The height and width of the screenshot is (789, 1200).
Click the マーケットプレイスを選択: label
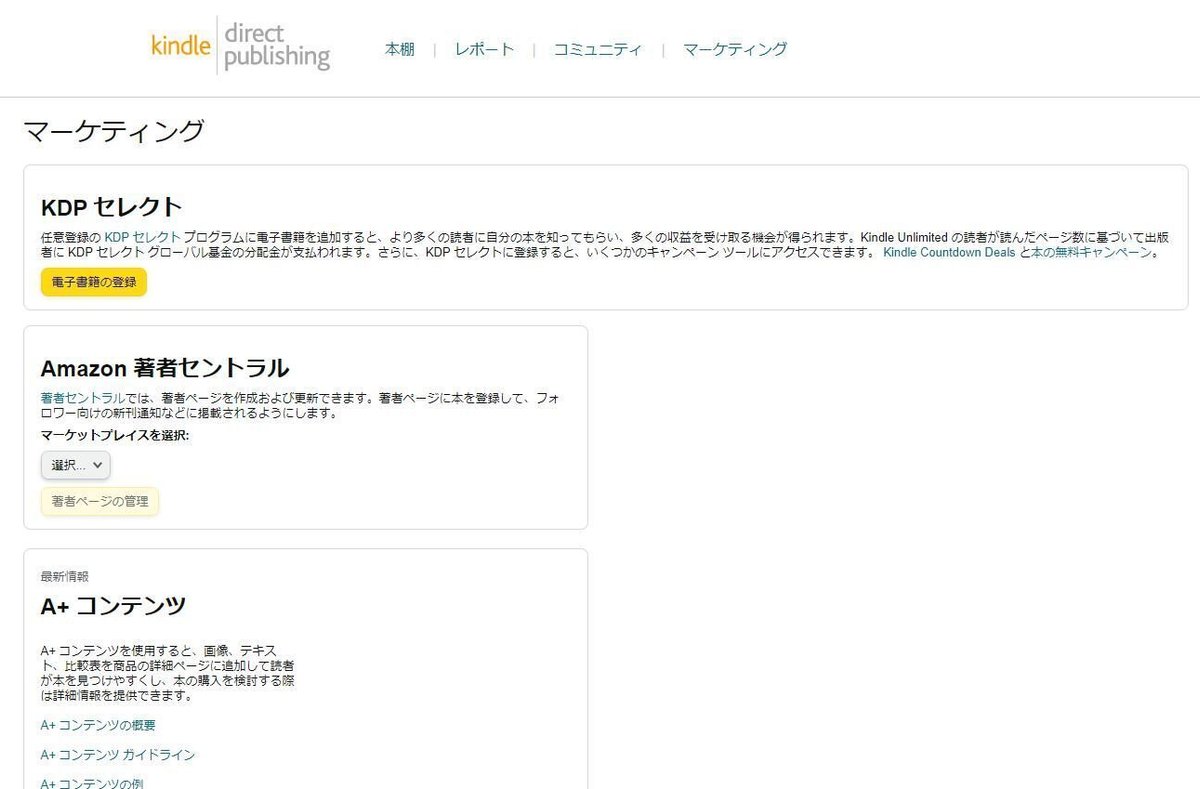tap(115, 436)
